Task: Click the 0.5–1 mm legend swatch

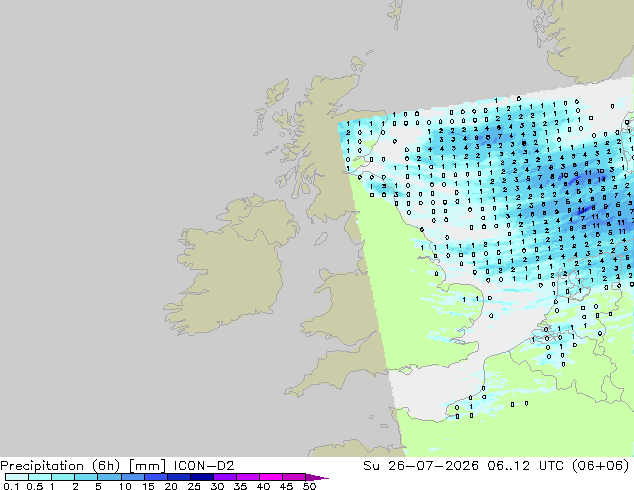Action: (40, 477)
